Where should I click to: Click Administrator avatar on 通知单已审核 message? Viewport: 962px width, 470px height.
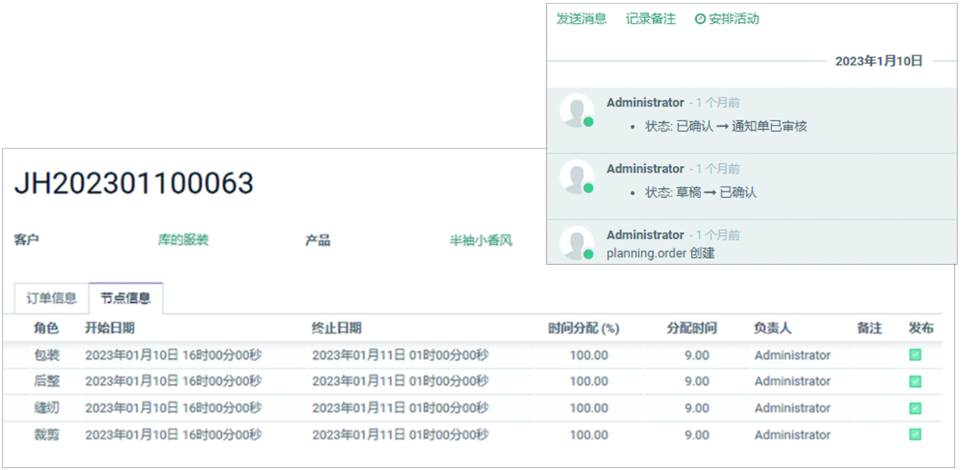coord(575,110)
